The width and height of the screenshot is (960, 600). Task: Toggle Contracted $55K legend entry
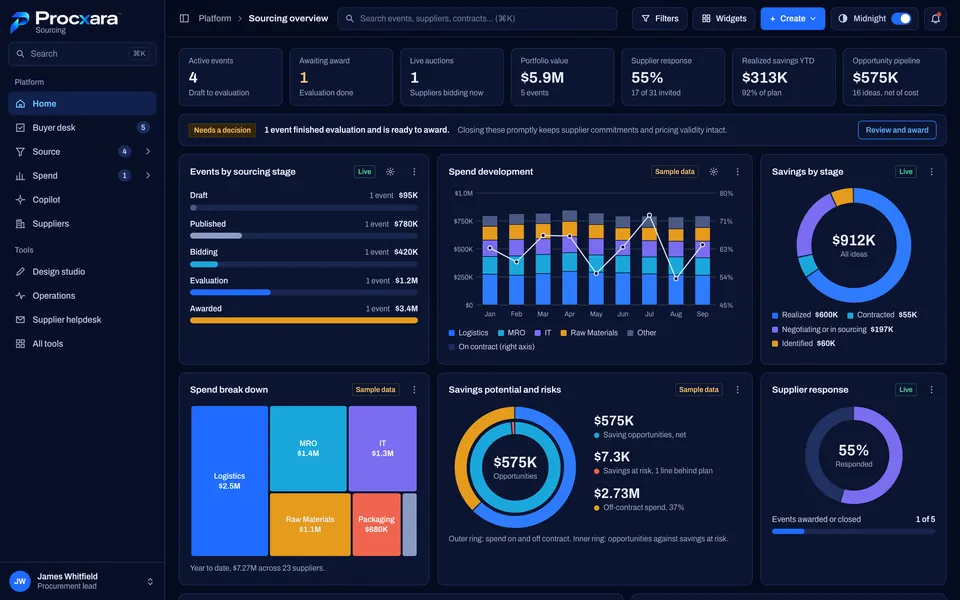(x=882, y=315)
